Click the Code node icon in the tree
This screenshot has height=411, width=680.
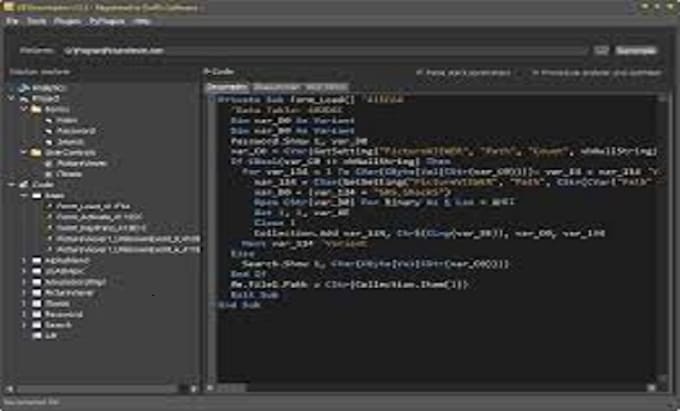click(23, 185)
